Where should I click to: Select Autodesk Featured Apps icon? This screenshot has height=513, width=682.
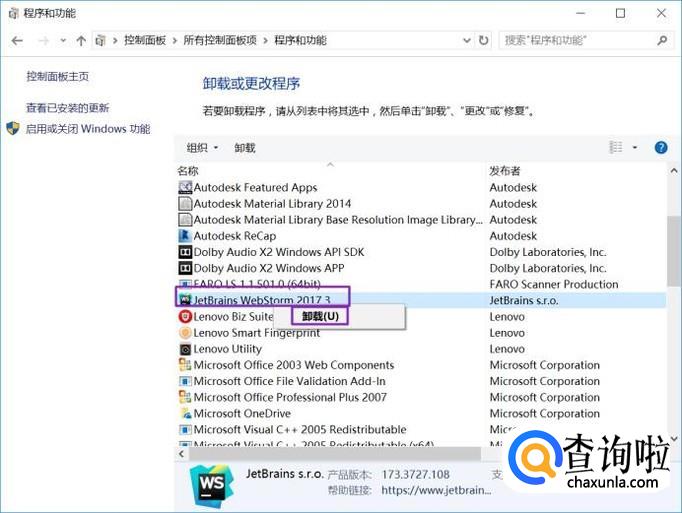(x=185, y=188)
